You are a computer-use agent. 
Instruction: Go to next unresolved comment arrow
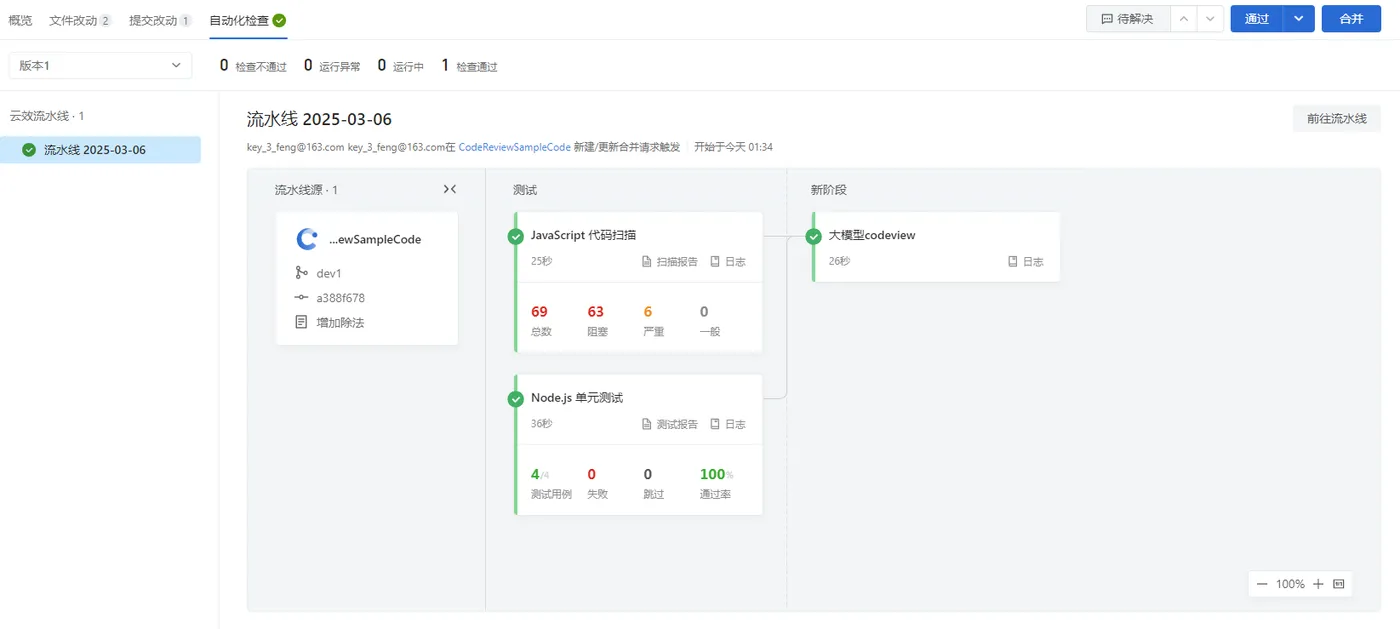[1210, 19]
